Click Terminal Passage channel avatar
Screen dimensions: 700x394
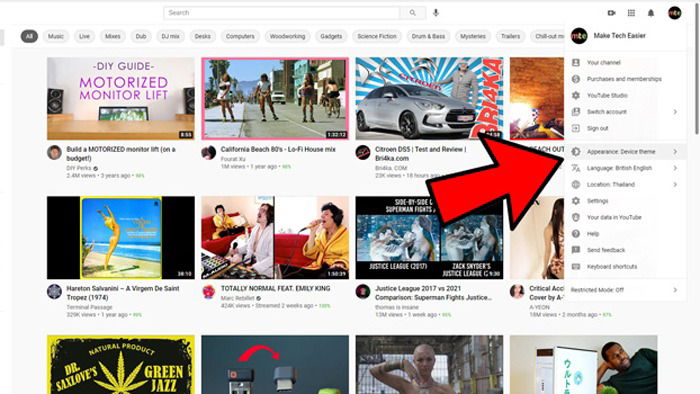click(54, 292)
